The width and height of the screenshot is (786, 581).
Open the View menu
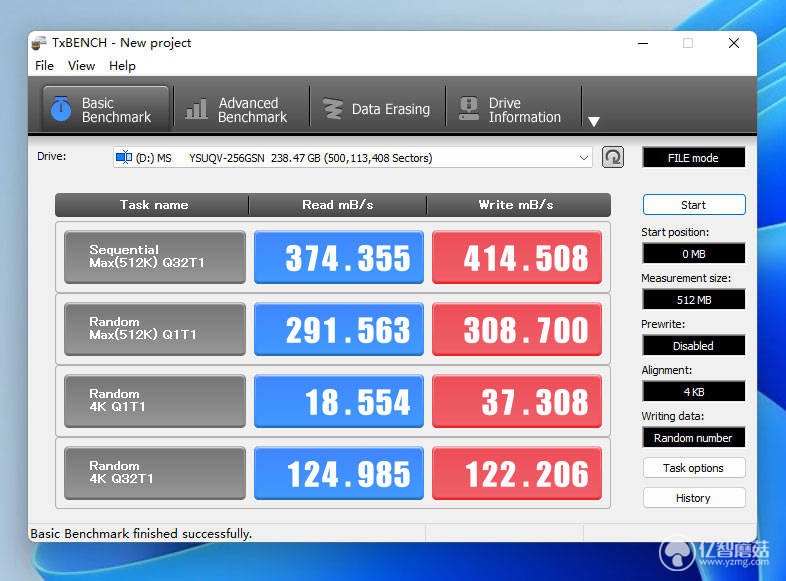tap(81, 66)
